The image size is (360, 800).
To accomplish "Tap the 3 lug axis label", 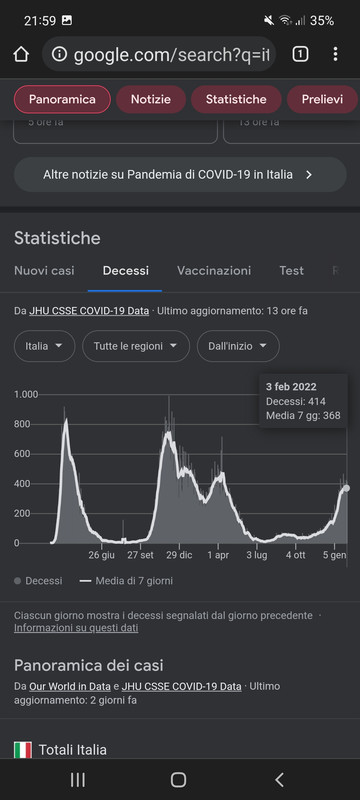I will tap(257, 555).
